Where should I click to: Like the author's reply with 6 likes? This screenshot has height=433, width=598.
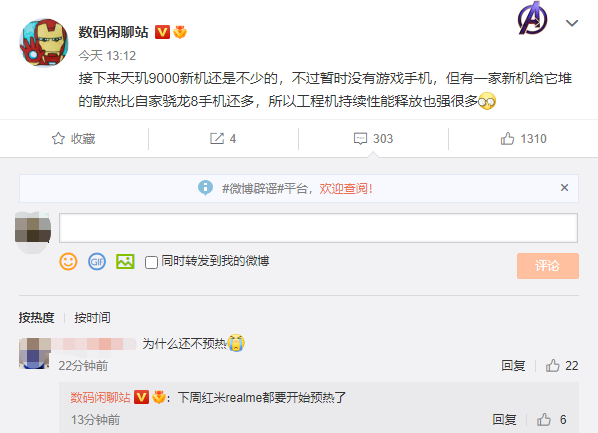click(x=544, y=420)
